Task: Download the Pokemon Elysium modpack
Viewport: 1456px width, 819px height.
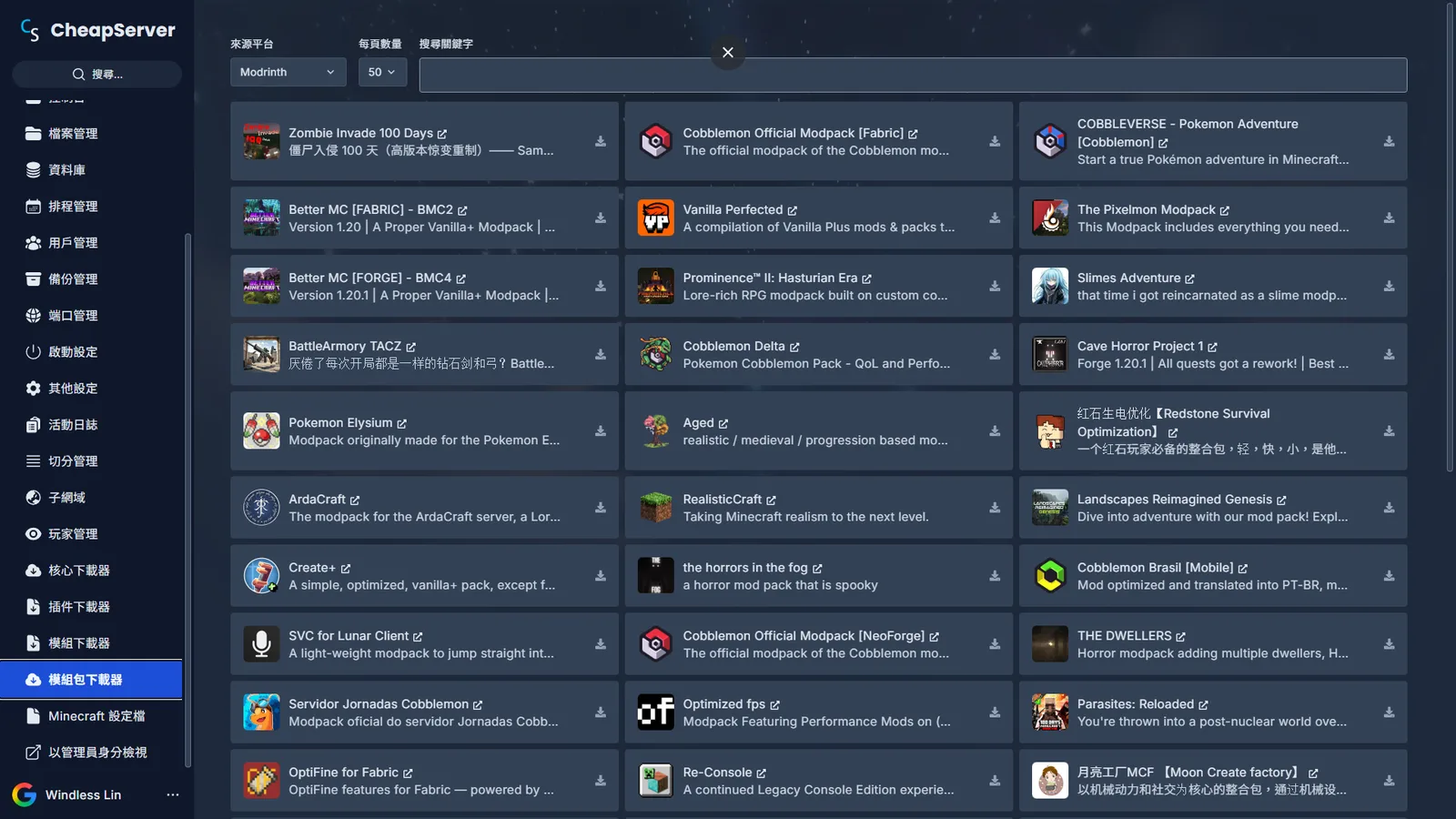Action: coord(601,431)
